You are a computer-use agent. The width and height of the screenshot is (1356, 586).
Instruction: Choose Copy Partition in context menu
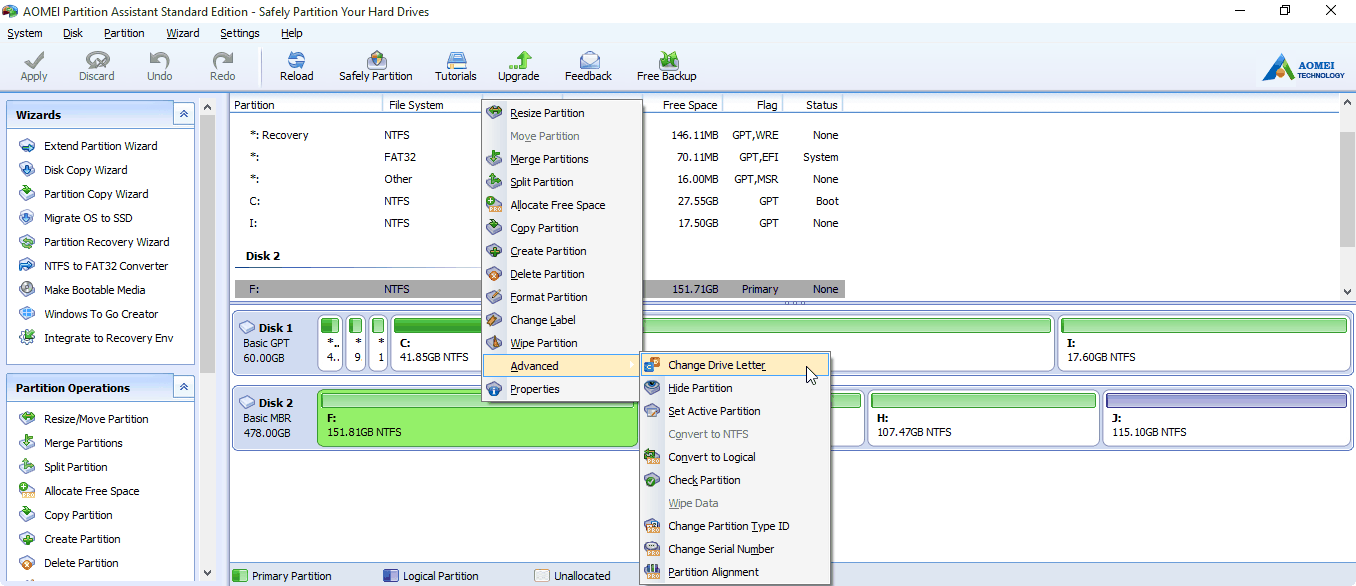coord(561,228)
